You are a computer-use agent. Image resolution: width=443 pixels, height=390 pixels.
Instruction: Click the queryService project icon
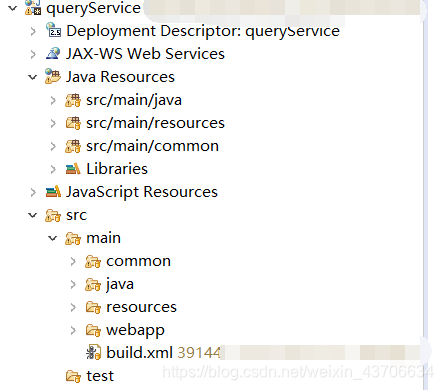[x=33, y=8]
